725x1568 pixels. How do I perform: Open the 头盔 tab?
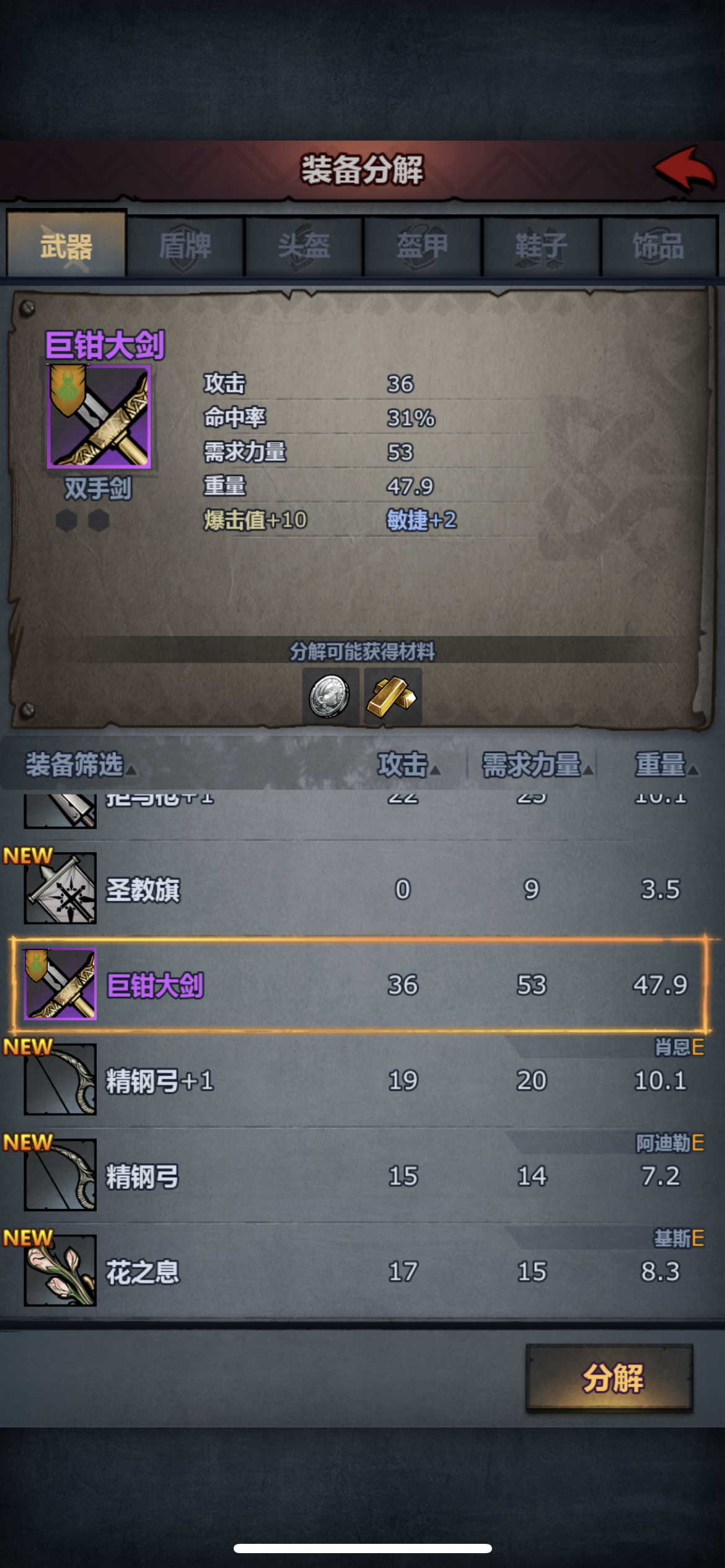point(304,246)
